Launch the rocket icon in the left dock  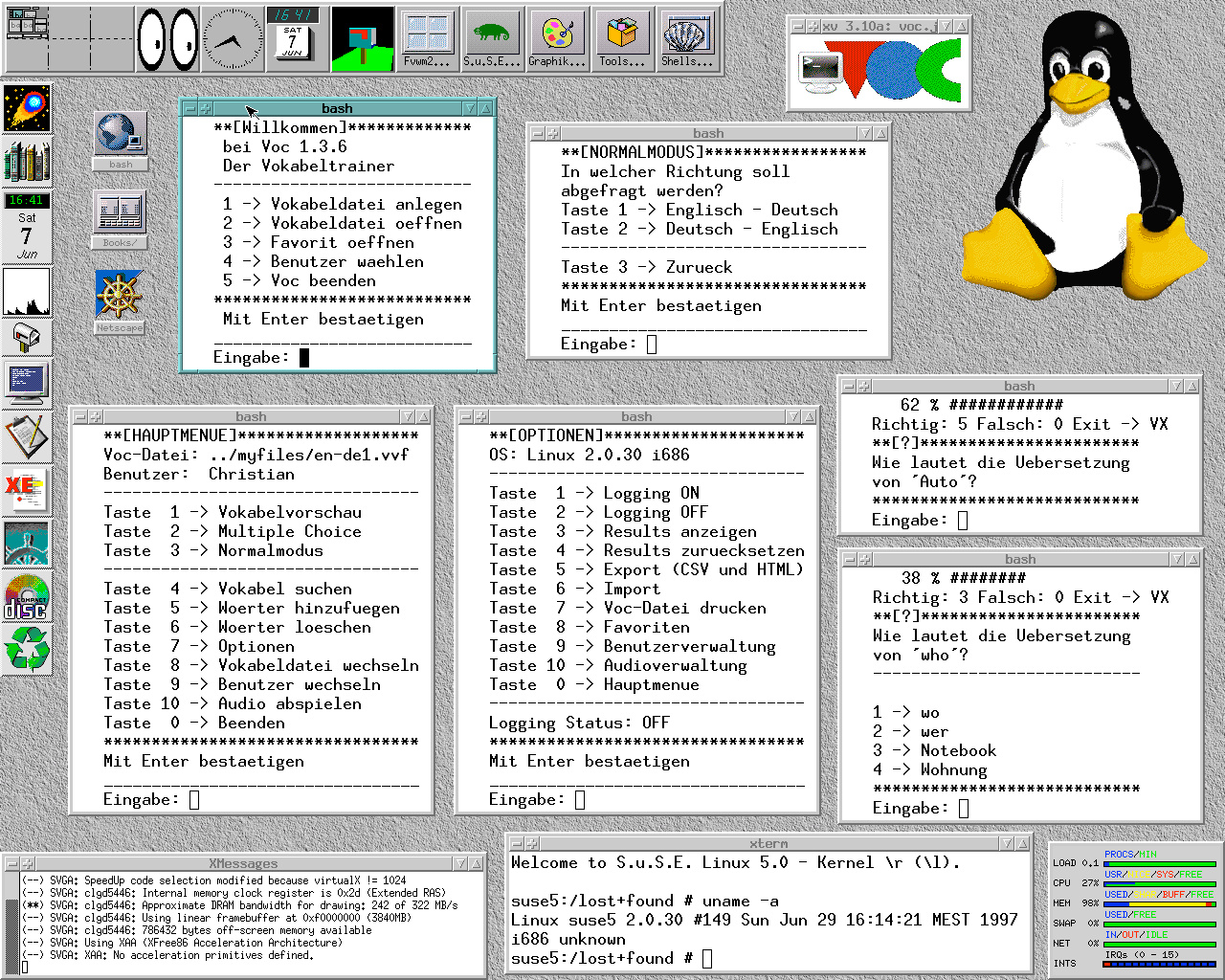pyautogui.click(x=27, y=108)
